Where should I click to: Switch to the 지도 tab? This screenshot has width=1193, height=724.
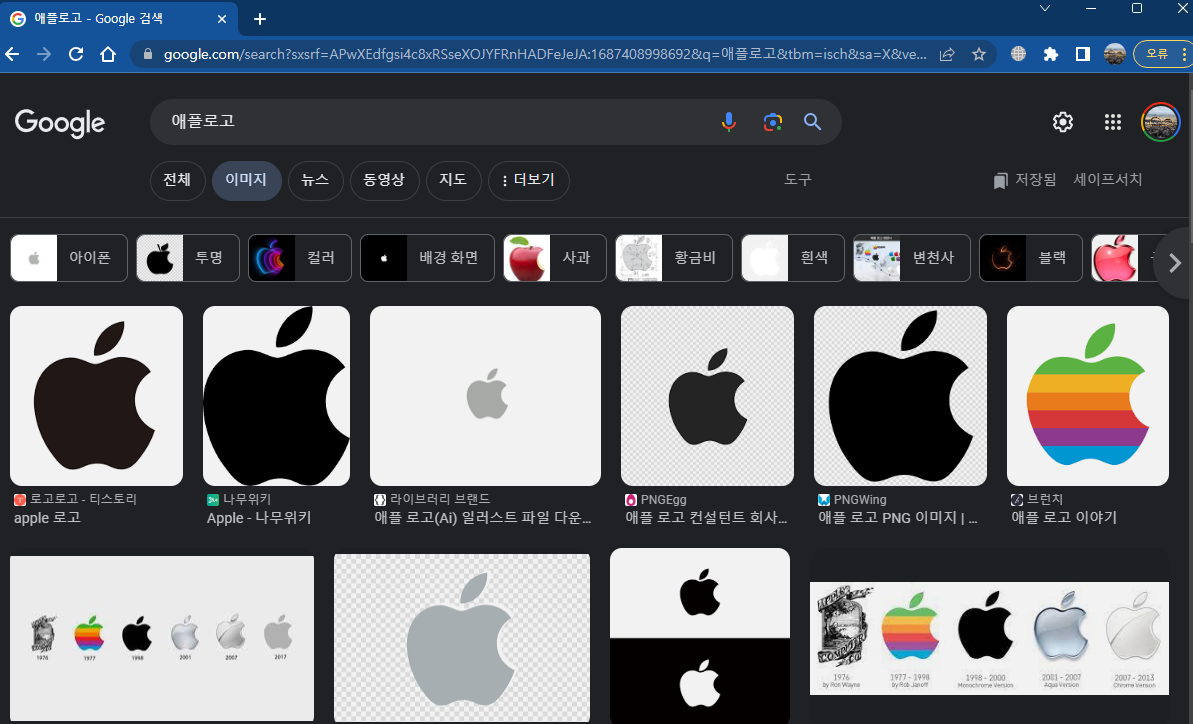(x=453, y=180)
